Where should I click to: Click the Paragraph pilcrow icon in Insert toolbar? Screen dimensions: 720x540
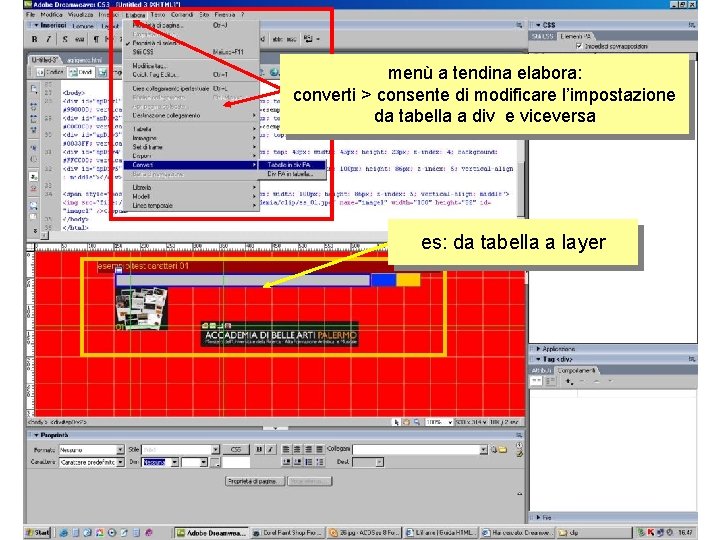pos(96,39)
